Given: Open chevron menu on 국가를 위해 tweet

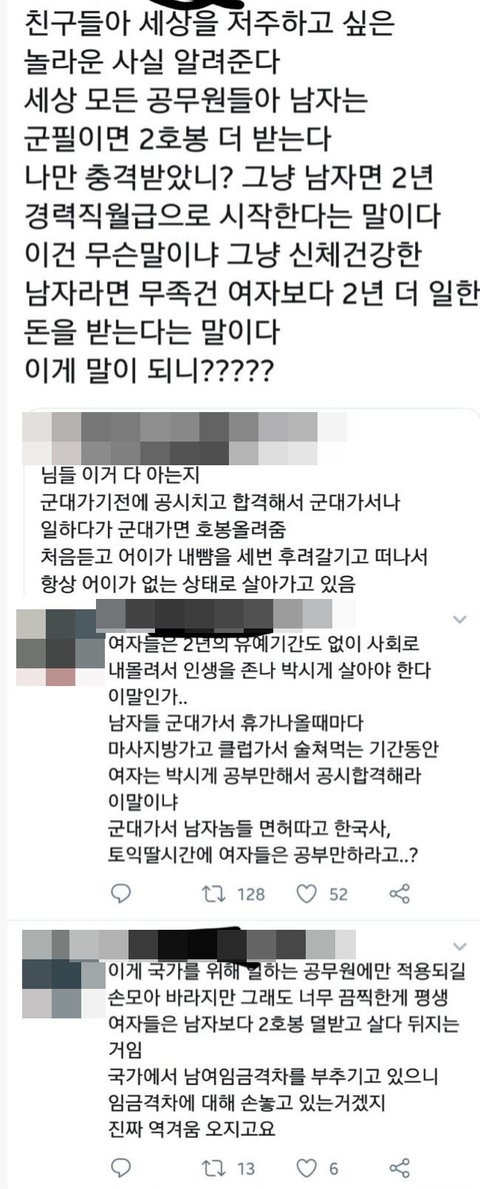Looking at the screenshot, I should pos(460,947).
